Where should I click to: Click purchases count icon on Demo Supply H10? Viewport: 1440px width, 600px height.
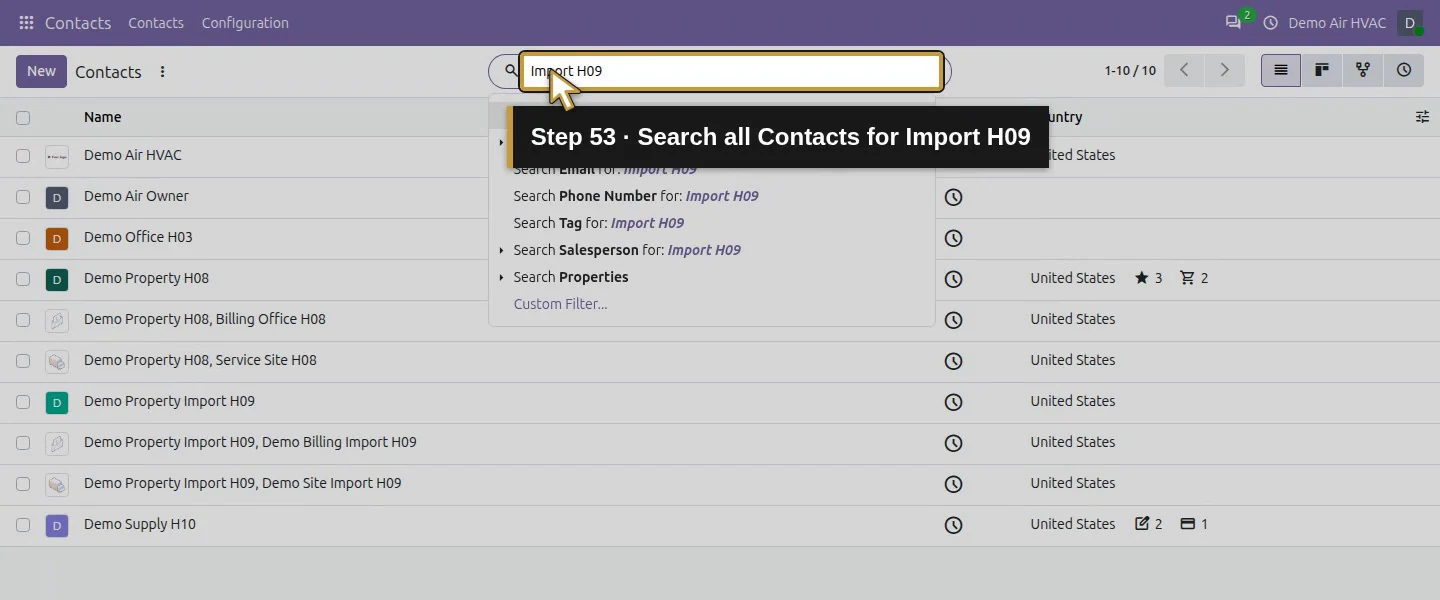[x=1148, y=524]
